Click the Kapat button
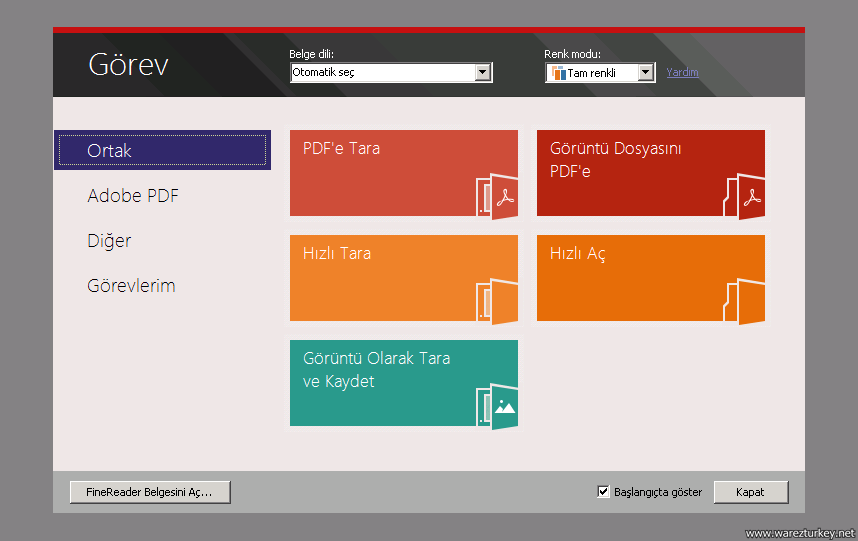This screenshot has height=541, width=858. 751,492
